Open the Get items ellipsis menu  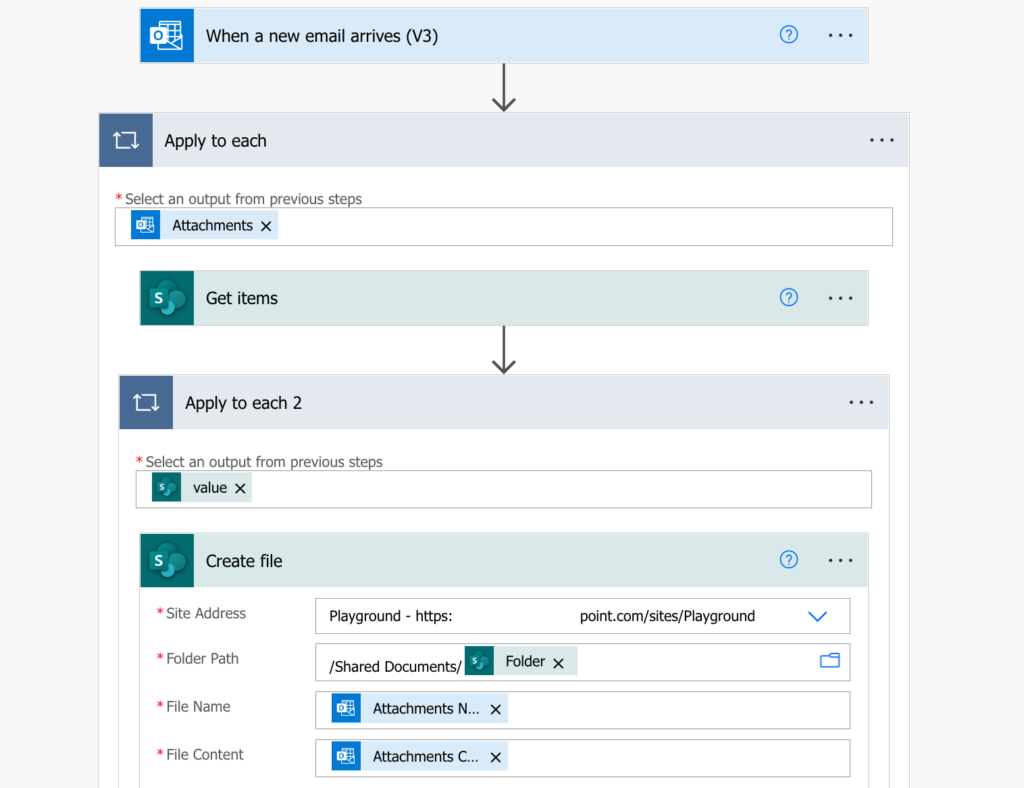[x=840, y=298]
